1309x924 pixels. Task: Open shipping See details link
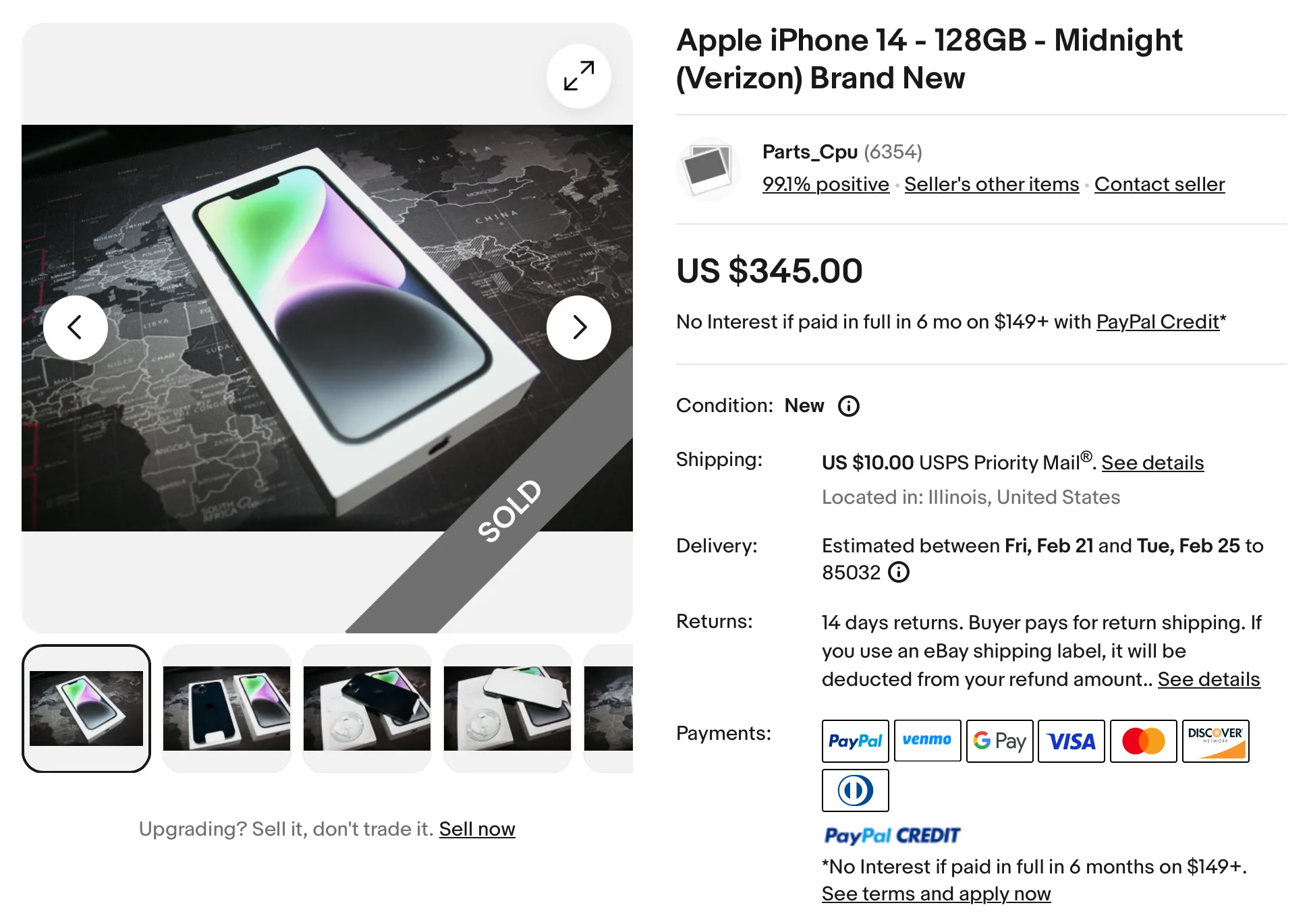click(x=1152, y=463)
